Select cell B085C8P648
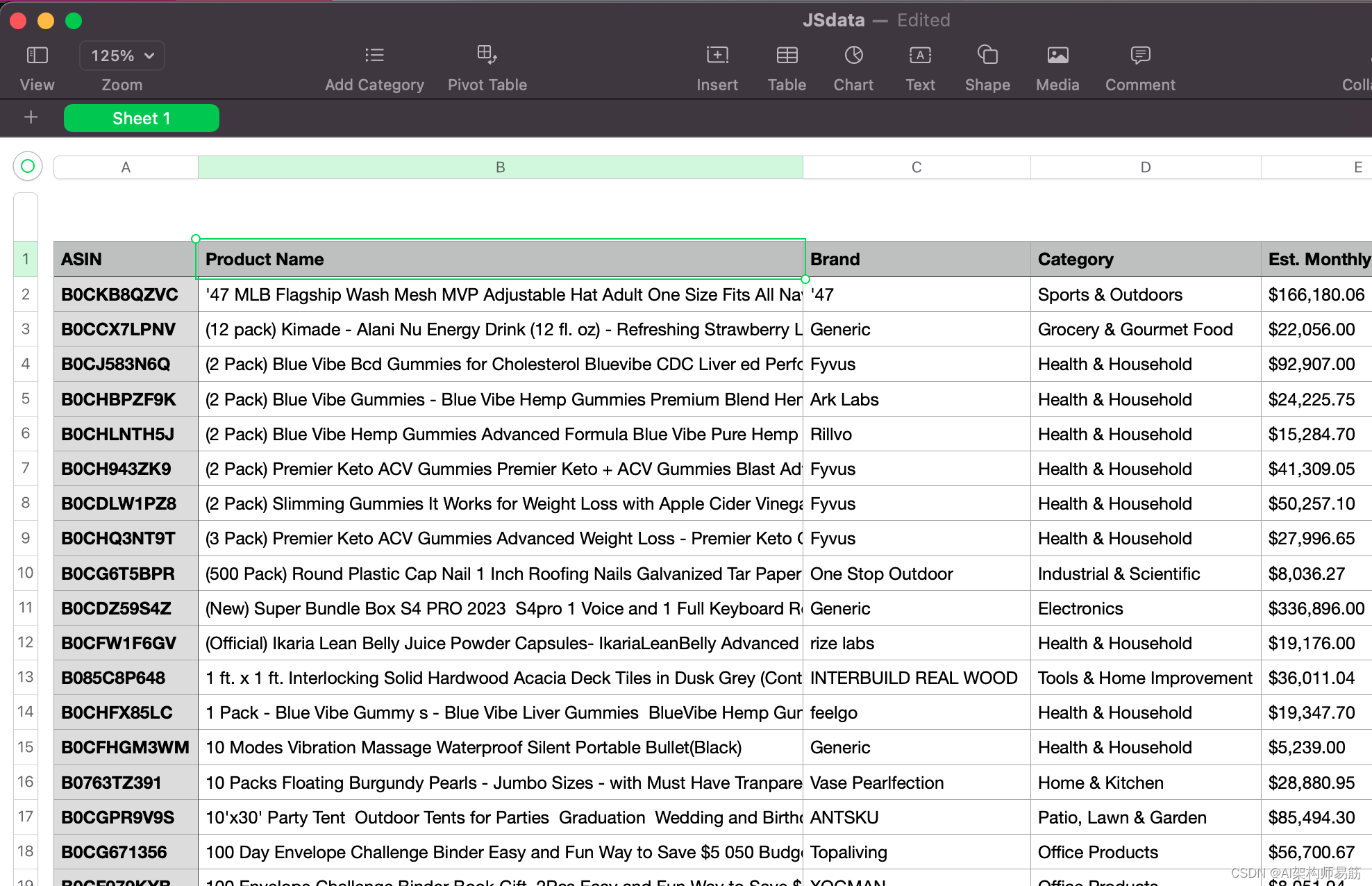 [126, 678]
